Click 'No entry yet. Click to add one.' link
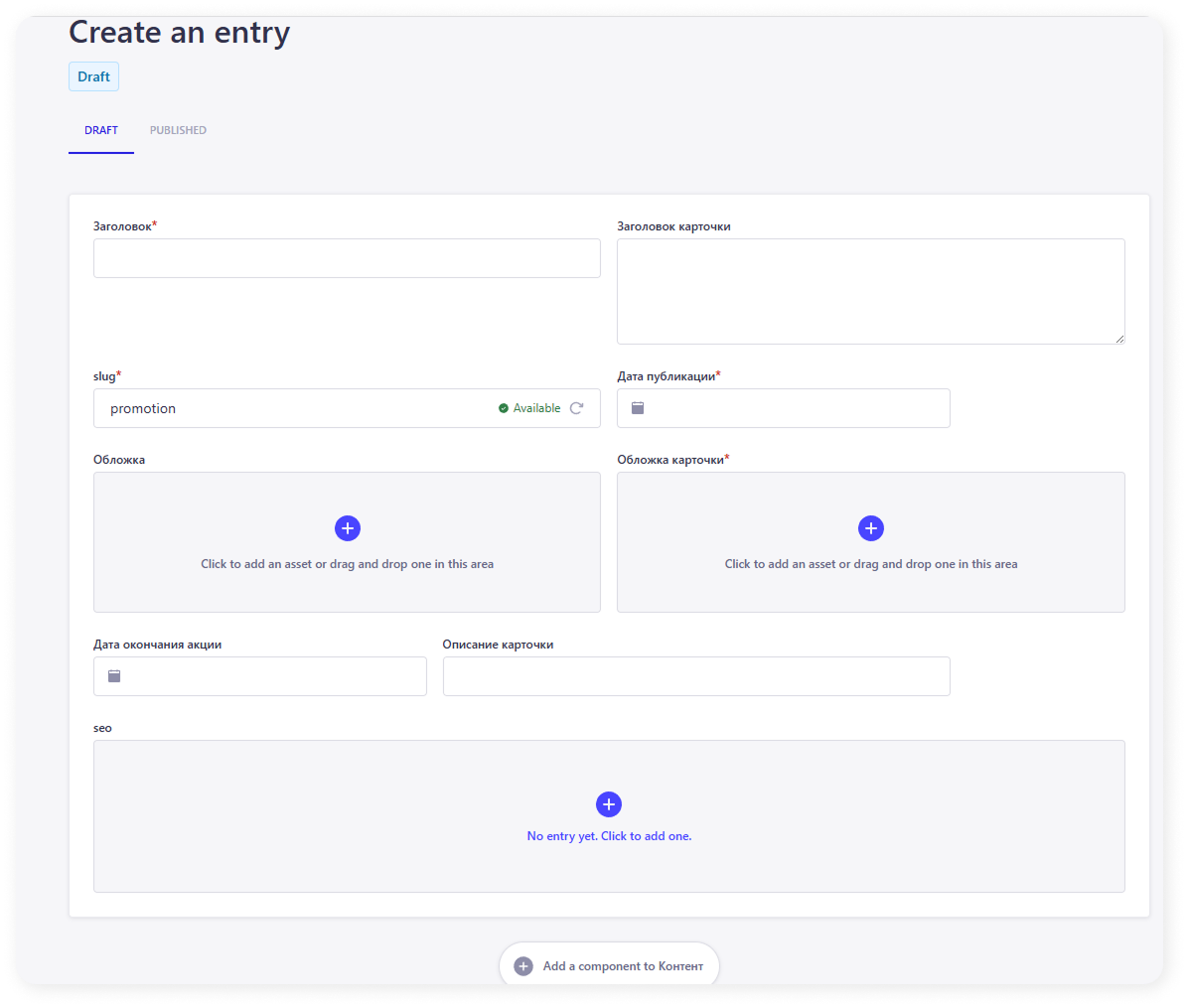Image resolution: width=1187 pixels, height=1008 pixels. click(x=609, y=836)
